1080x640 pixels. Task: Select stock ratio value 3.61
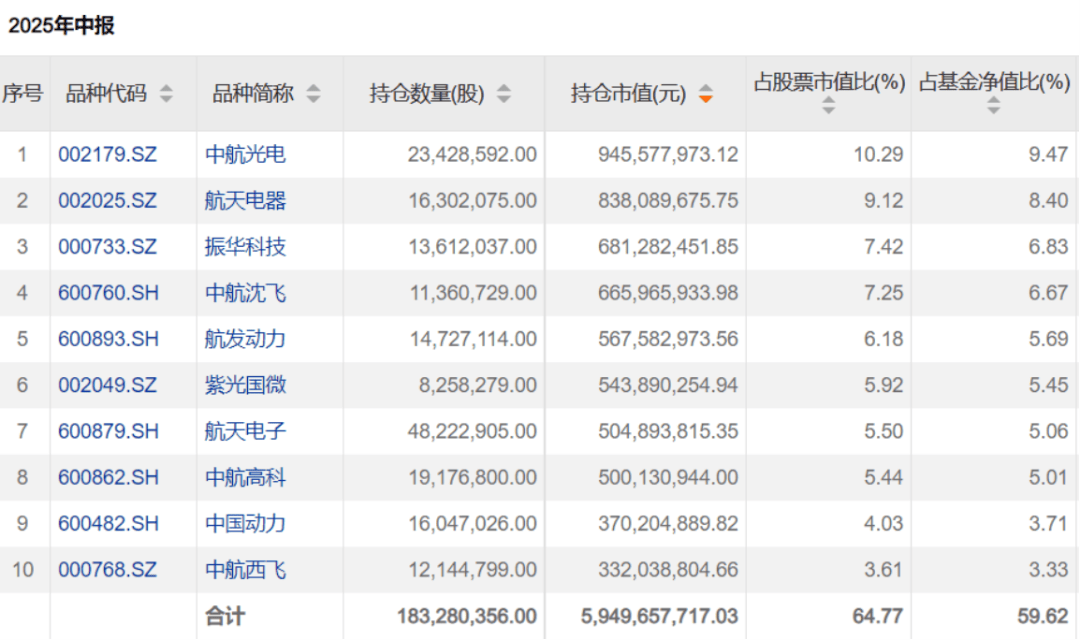click(884, 570)
